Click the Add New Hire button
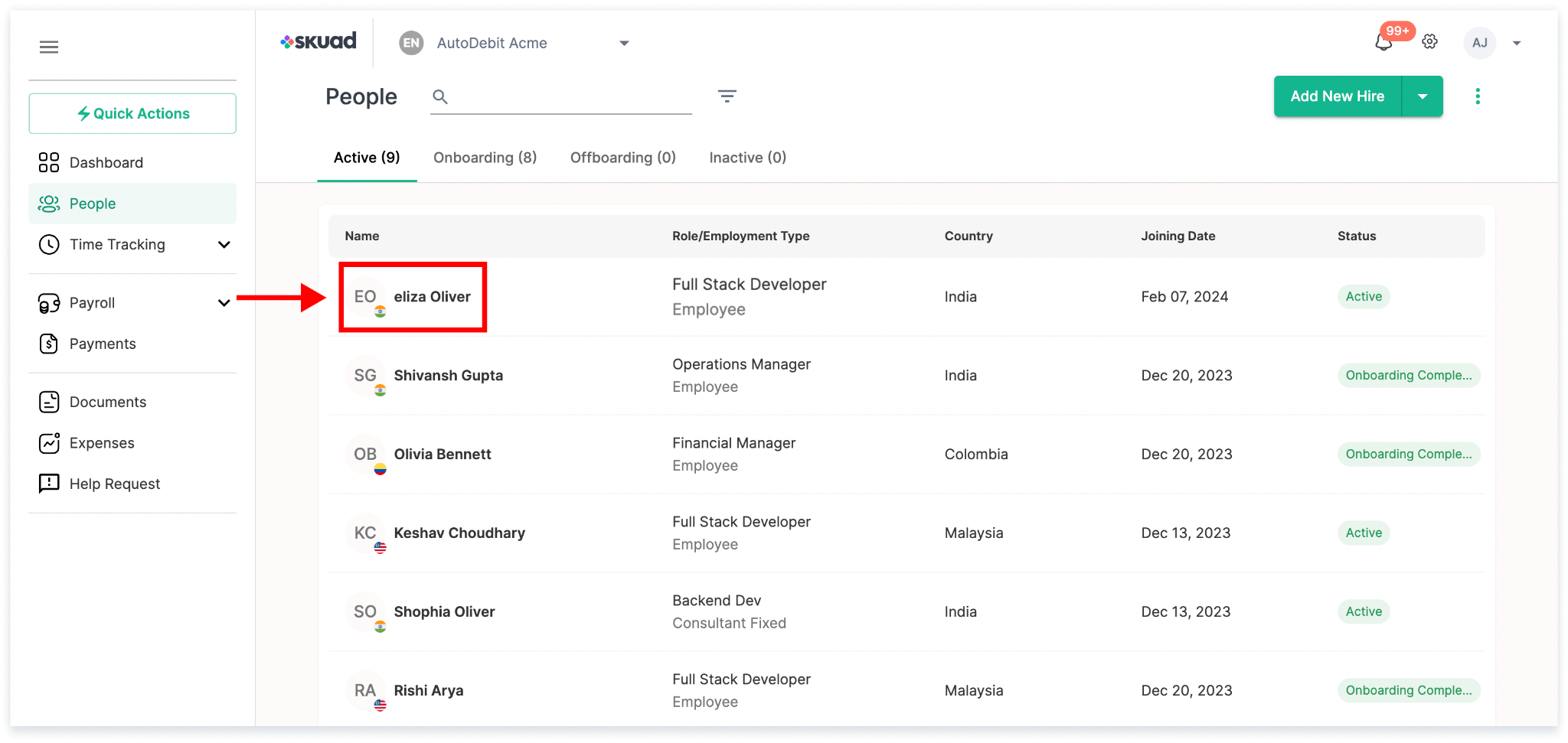Screen dimensions: 1568x743 [1337, 96]
